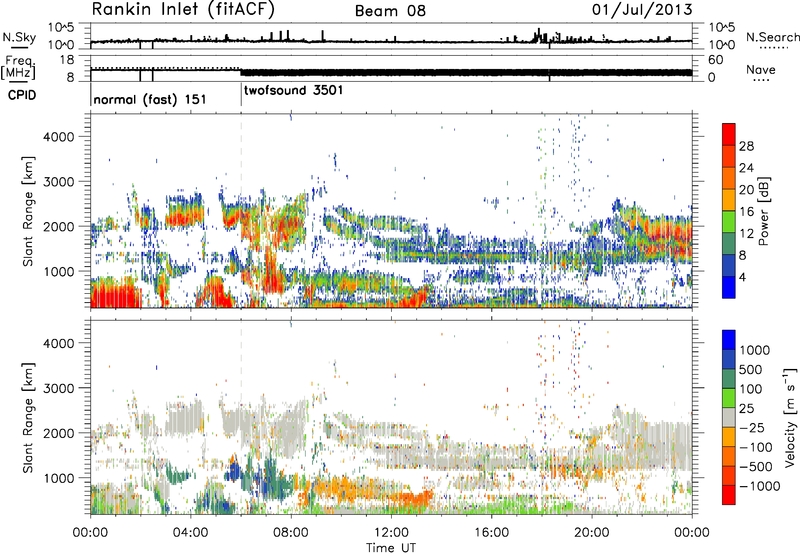The width and height of the screenshot is (800, 554).
Task: Click the blue segment of the power color bar
Action: click(729, 287)
